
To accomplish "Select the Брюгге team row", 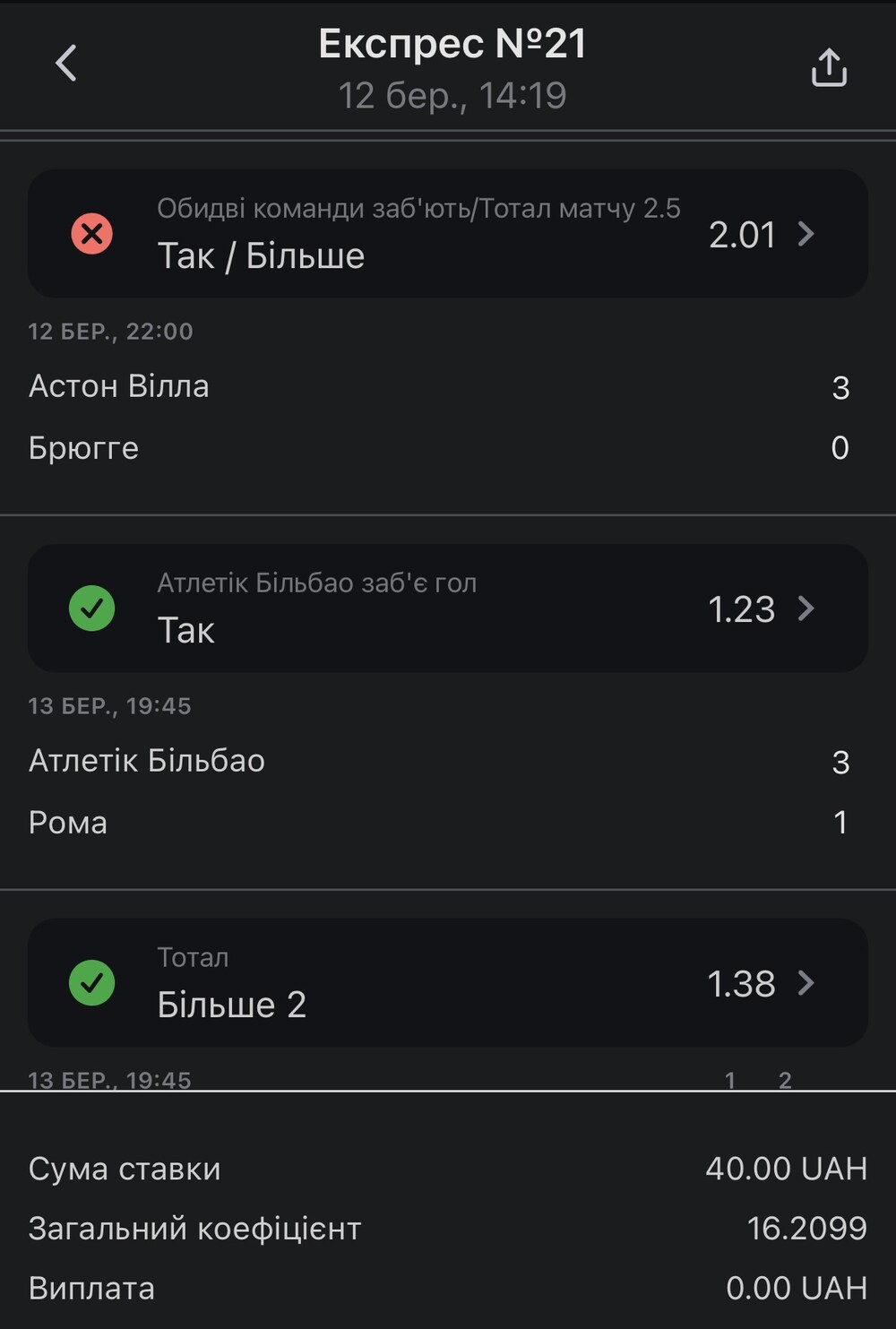I will point(439,447).
